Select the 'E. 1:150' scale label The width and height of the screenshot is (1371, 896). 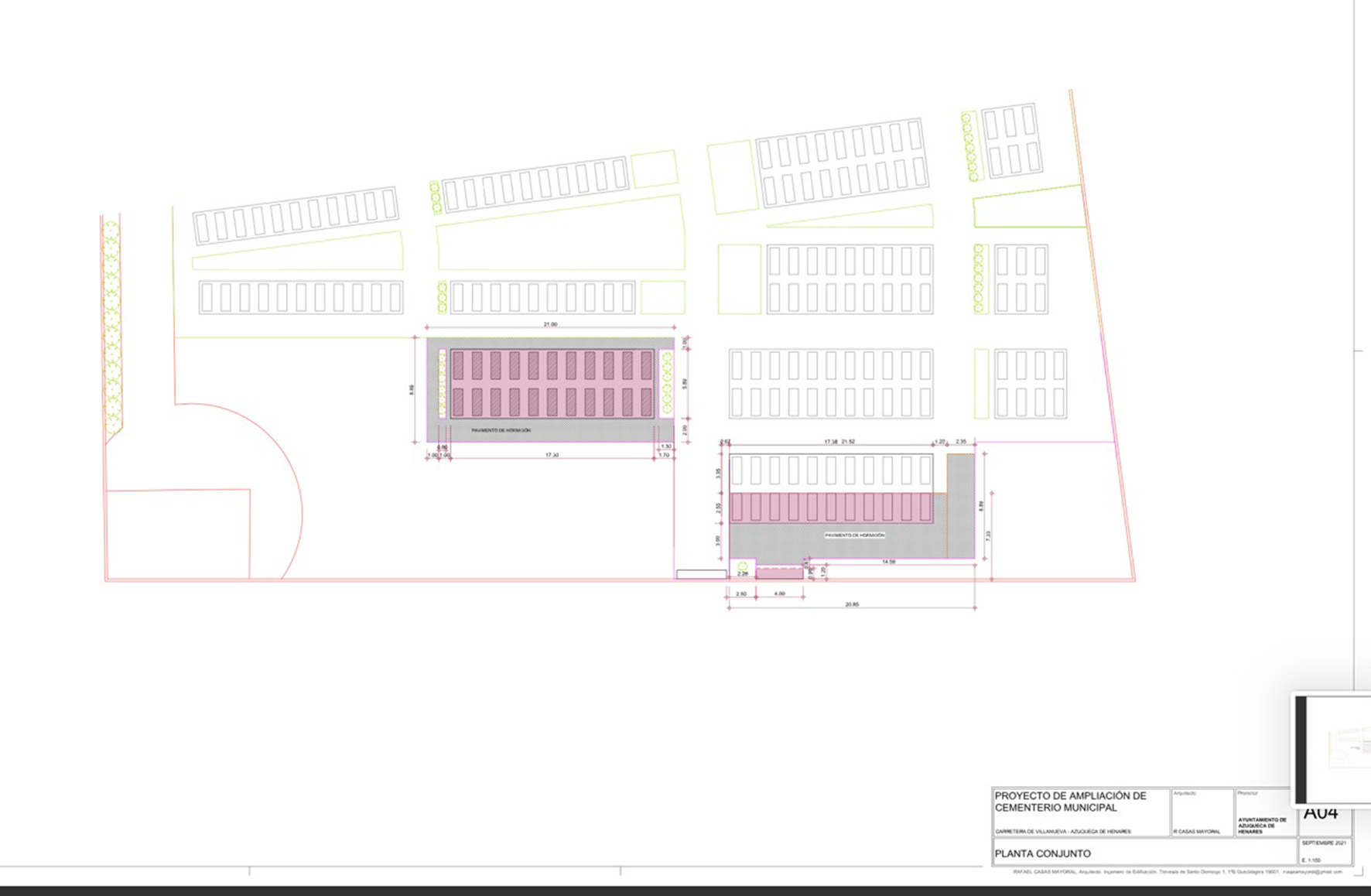pyautogui.click(x=1311, y=860)
